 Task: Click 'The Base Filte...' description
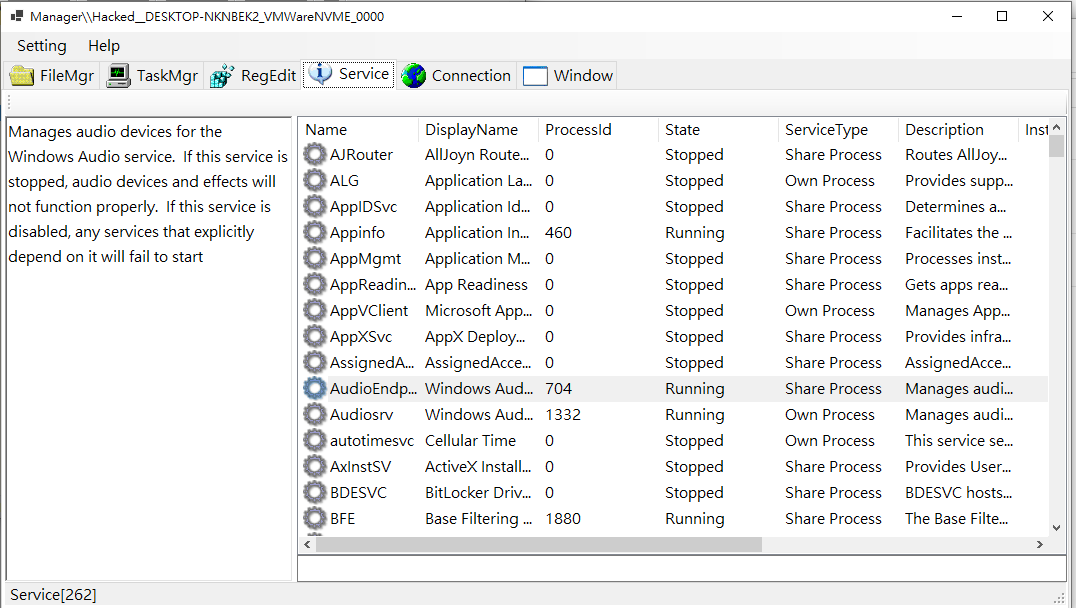(957, 519)
